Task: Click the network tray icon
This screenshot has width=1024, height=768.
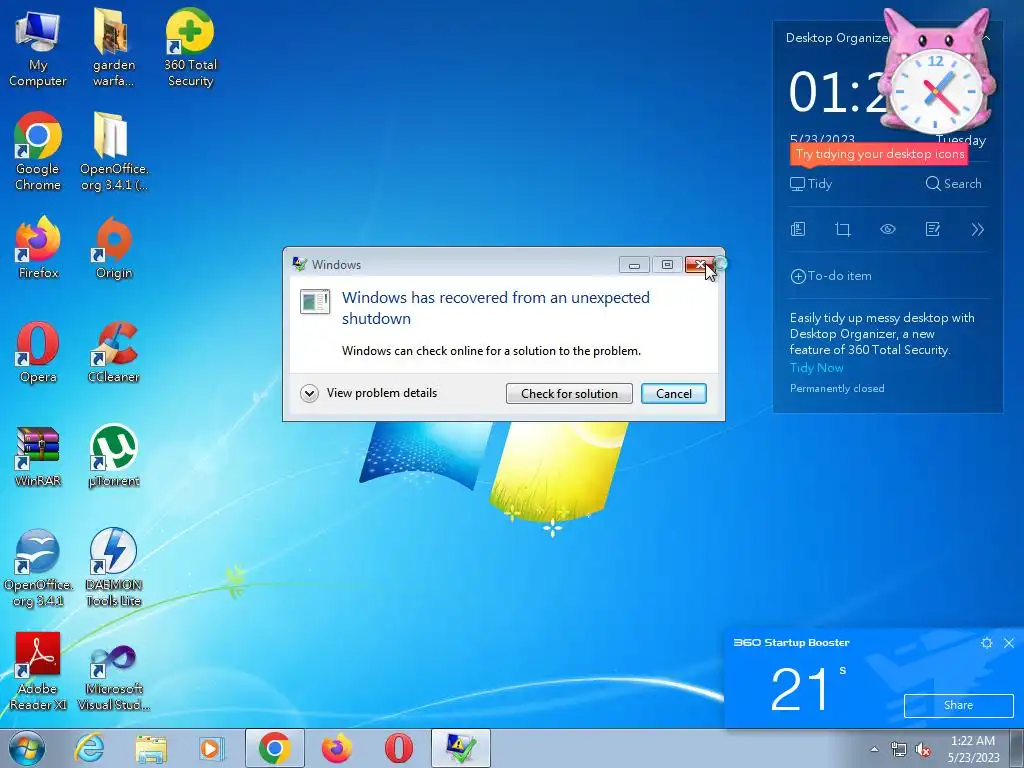Action: tap(899, 749)
